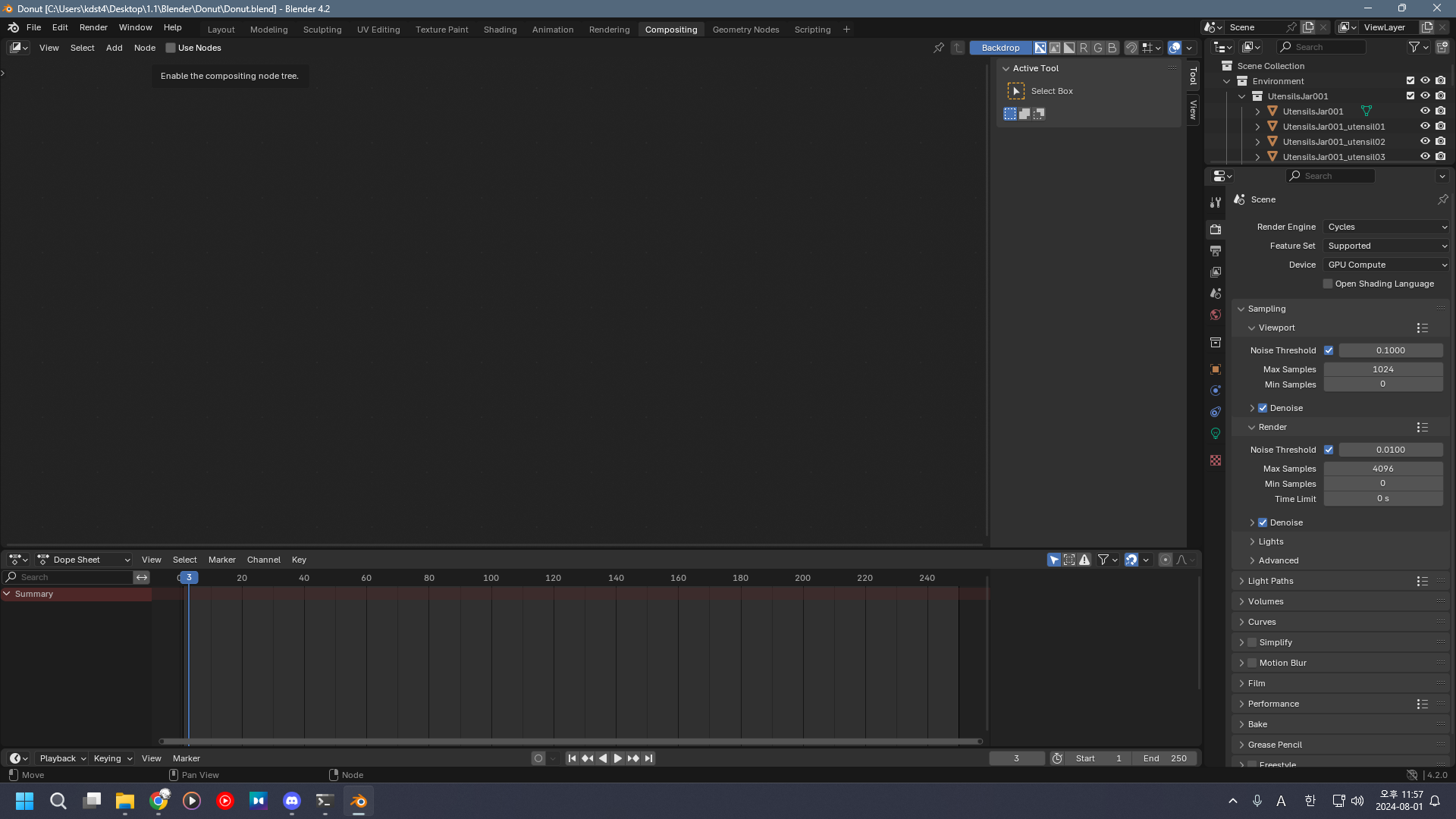Toggle the overlays icon in node editor
Screen dimensions: 1456x819
1175,48
